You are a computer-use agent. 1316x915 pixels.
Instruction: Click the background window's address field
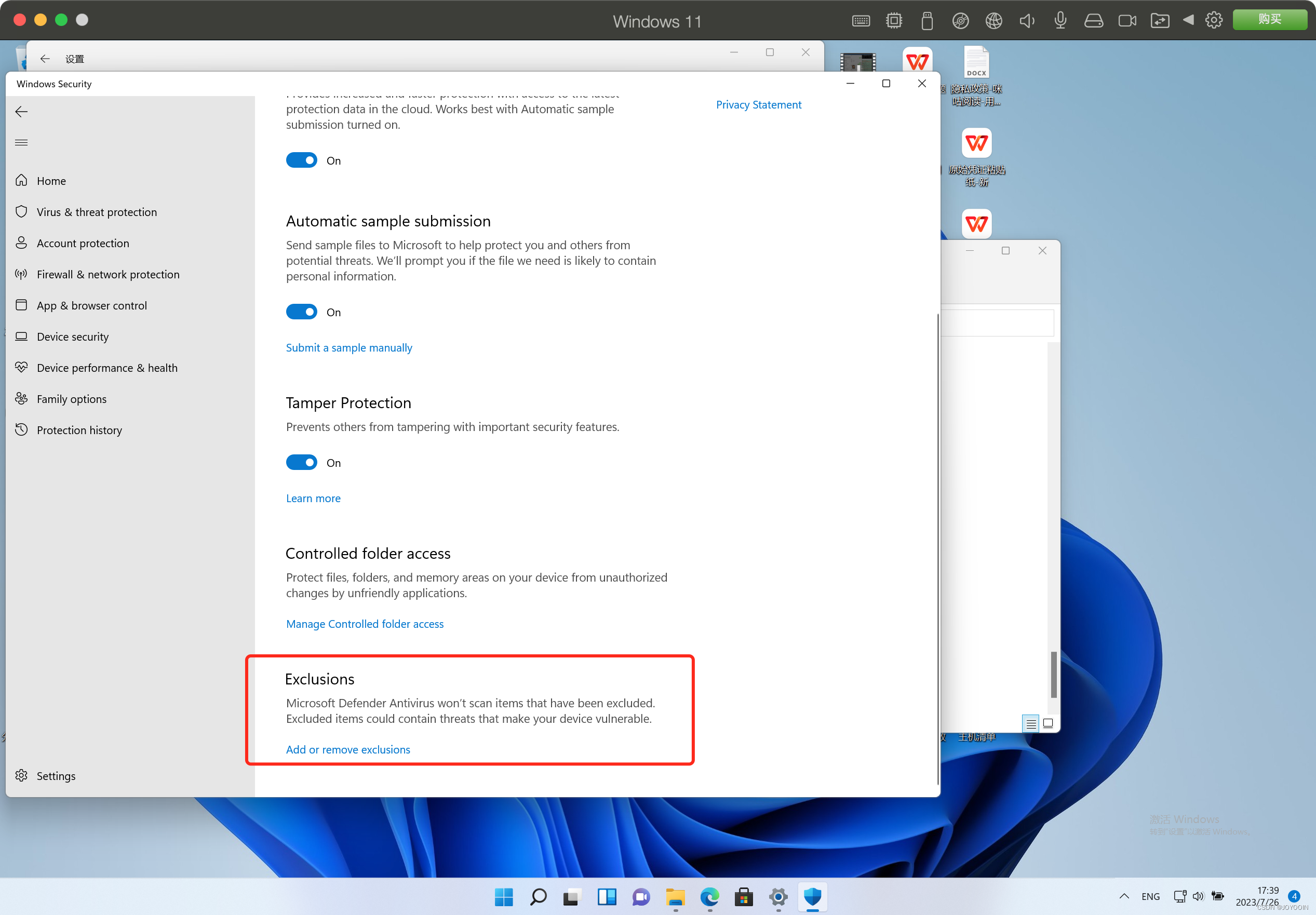pyautogui.click(x=998, y=323)
